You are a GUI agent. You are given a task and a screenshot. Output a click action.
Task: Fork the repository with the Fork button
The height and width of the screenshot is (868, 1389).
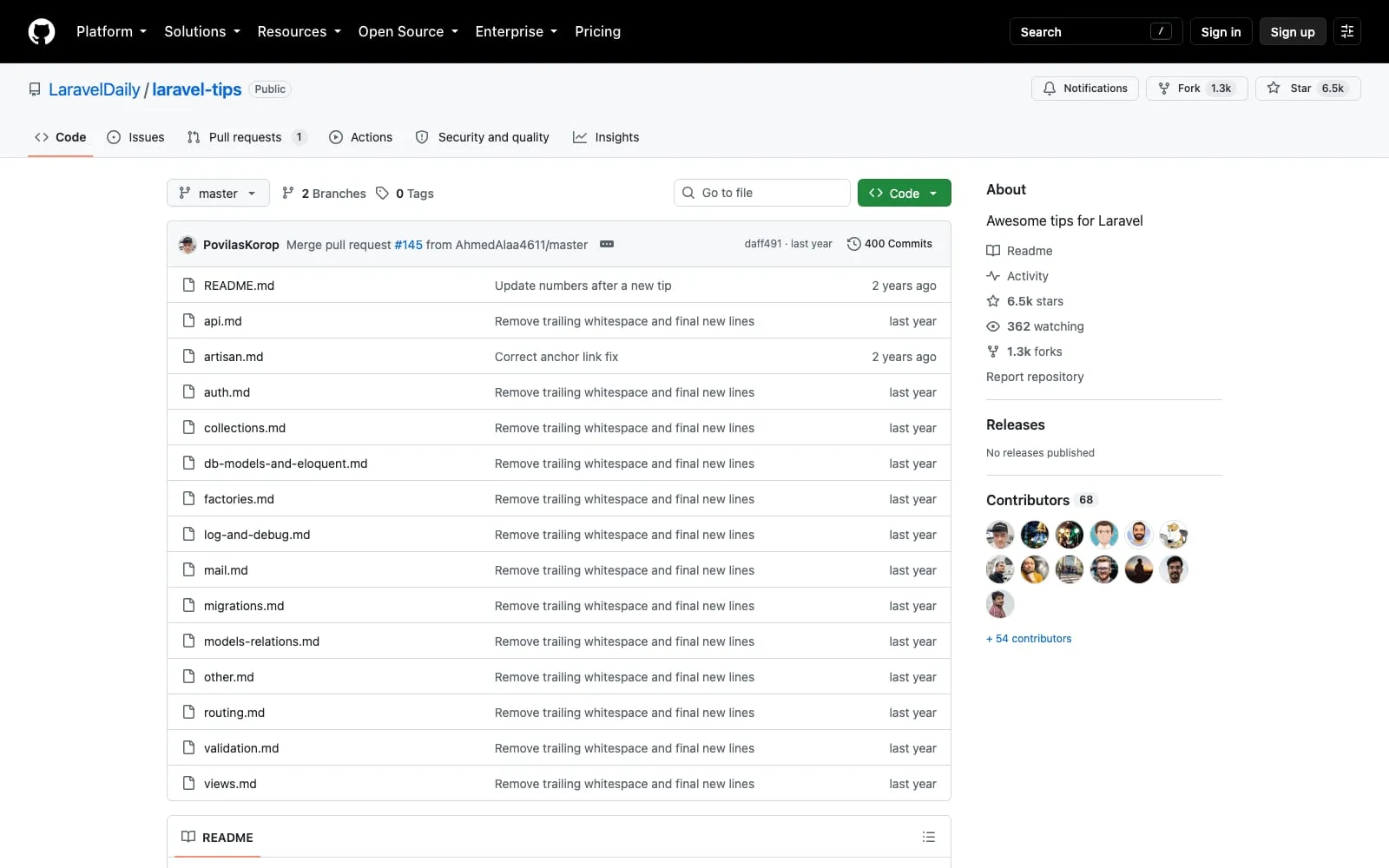point(1197,89)
